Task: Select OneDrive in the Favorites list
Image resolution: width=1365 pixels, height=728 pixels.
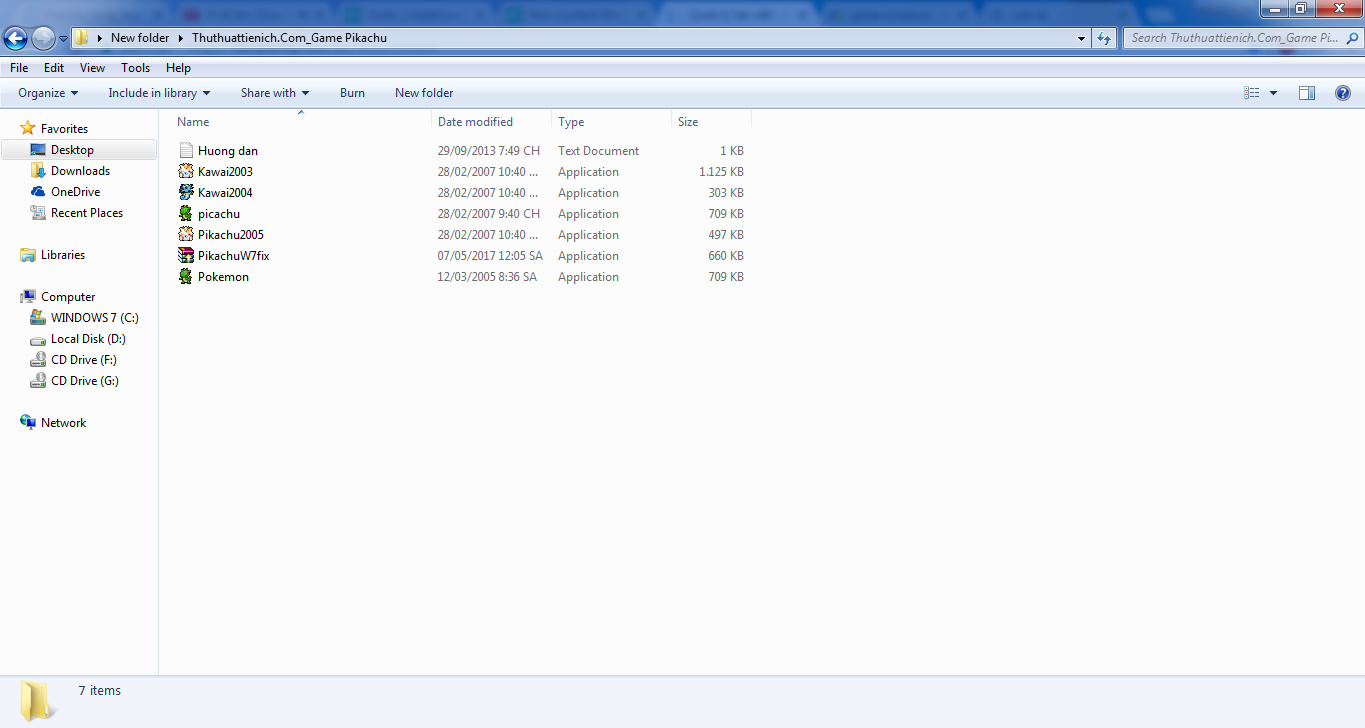Action: pos(75,192)
